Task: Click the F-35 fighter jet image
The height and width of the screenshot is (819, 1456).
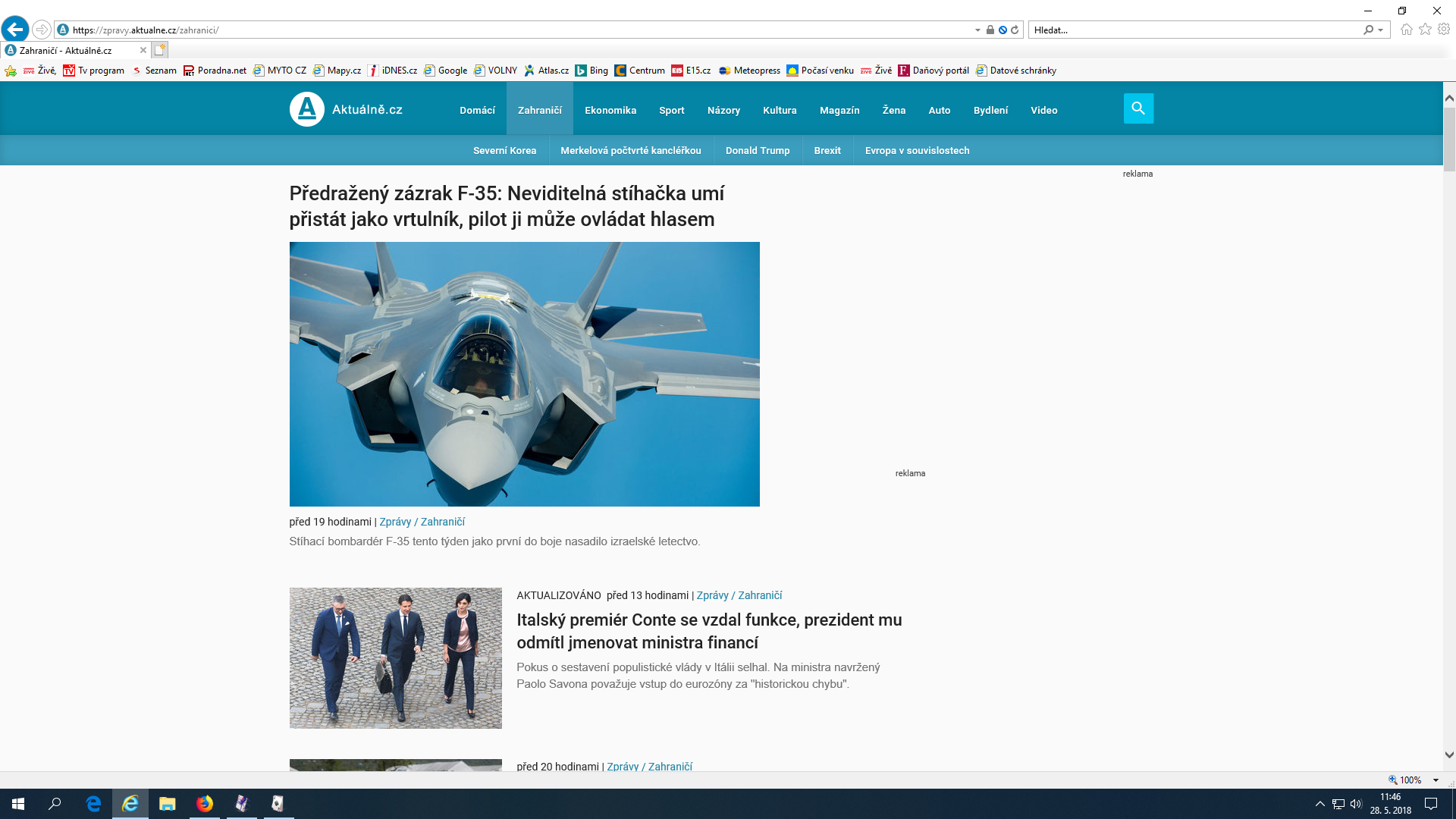Action: [x=524, y=374]
